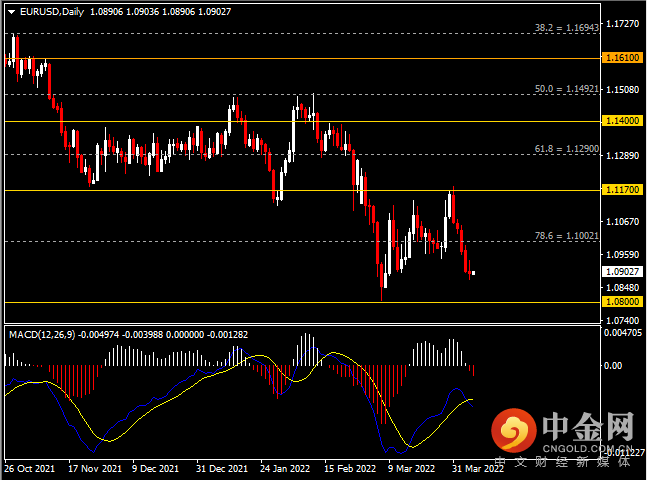Click the Fibonacci label 61.8 = 1.12900
This screenshot has width=648, height=480.
[567, 149]
